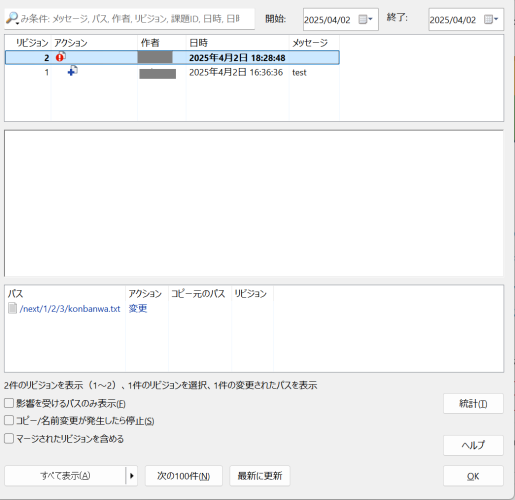Screen dimensions: 515x500
Task: Expand the すべて表示 split button arrow
Action: 132,476
